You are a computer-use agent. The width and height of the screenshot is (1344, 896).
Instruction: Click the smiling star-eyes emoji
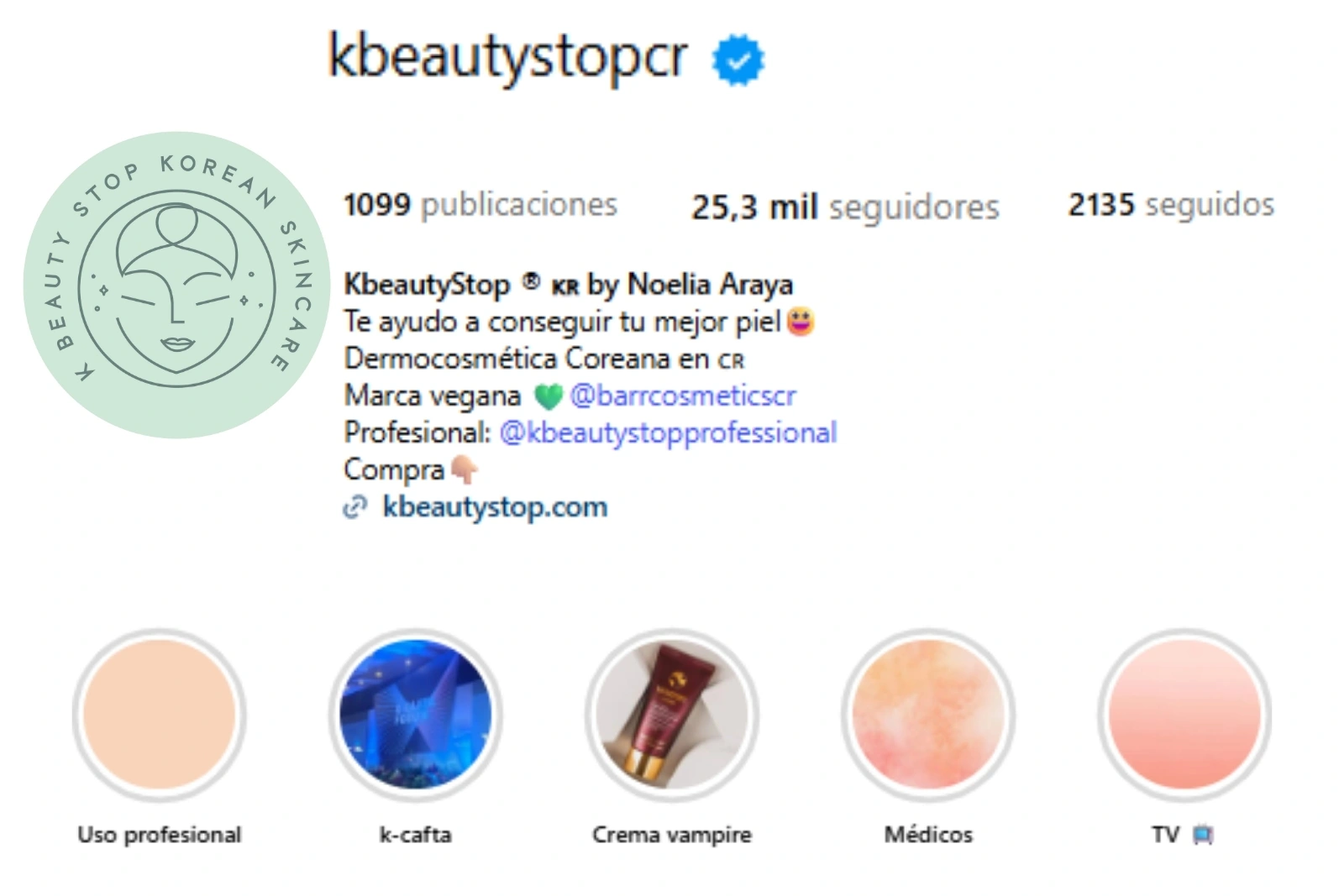(801, 322)
